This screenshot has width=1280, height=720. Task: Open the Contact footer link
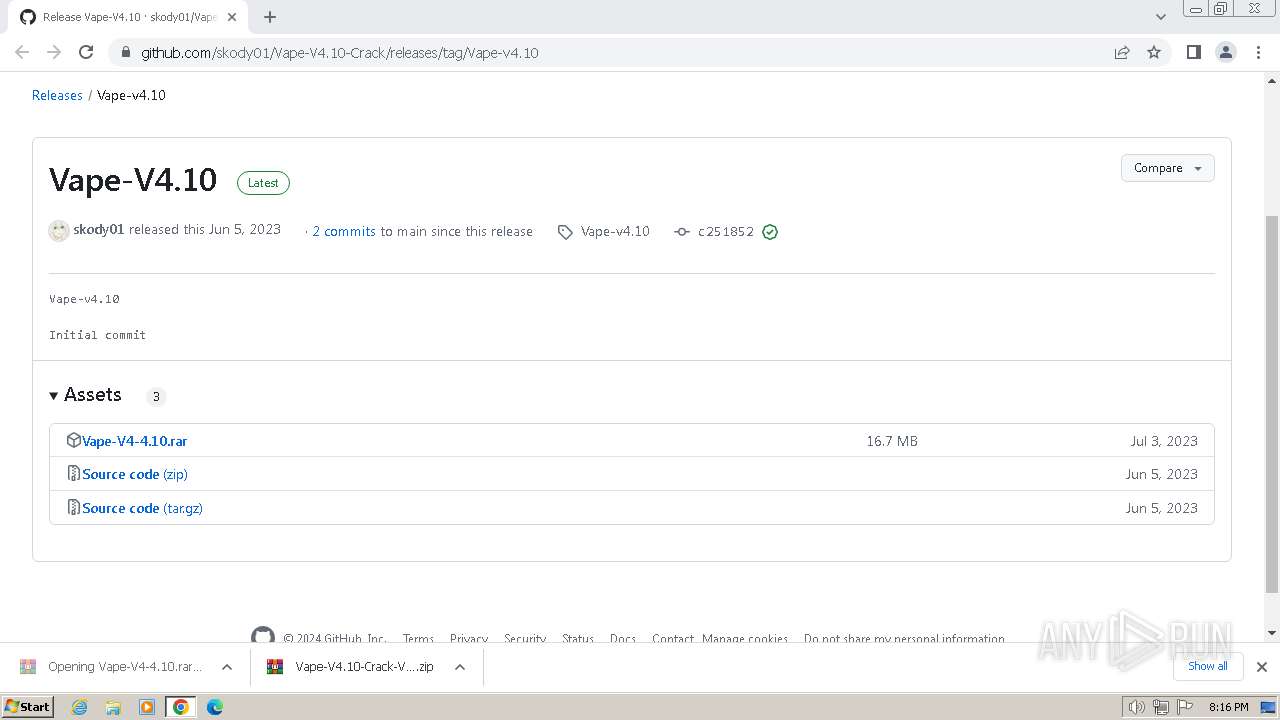(673, 639)
